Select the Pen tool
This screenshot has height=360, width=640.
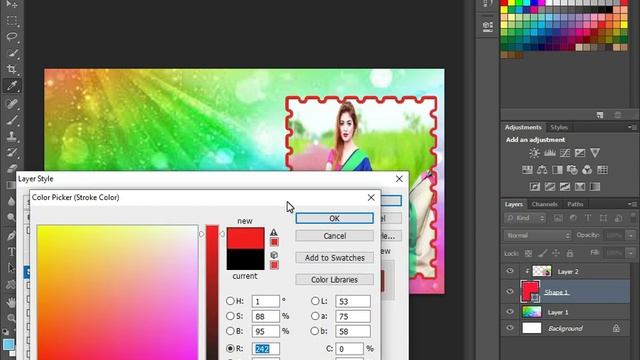pyautogui.click(x=11, y=236)
